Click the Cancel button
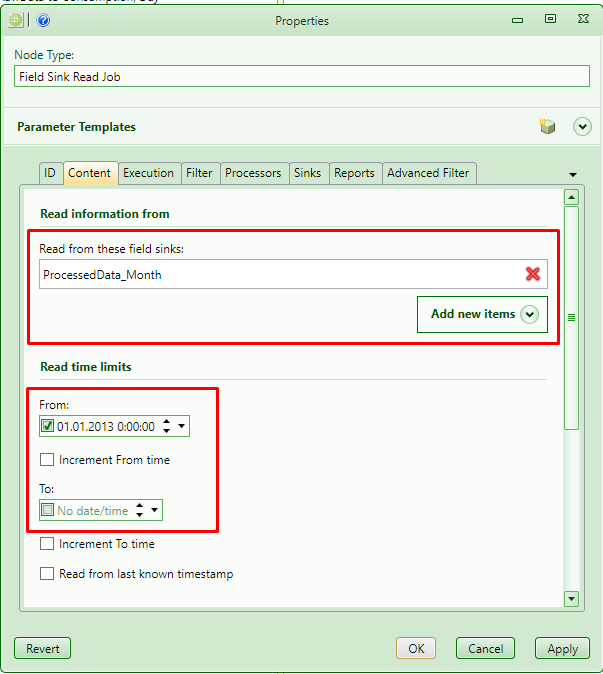 pyautogui.click(x=485, y=648)
